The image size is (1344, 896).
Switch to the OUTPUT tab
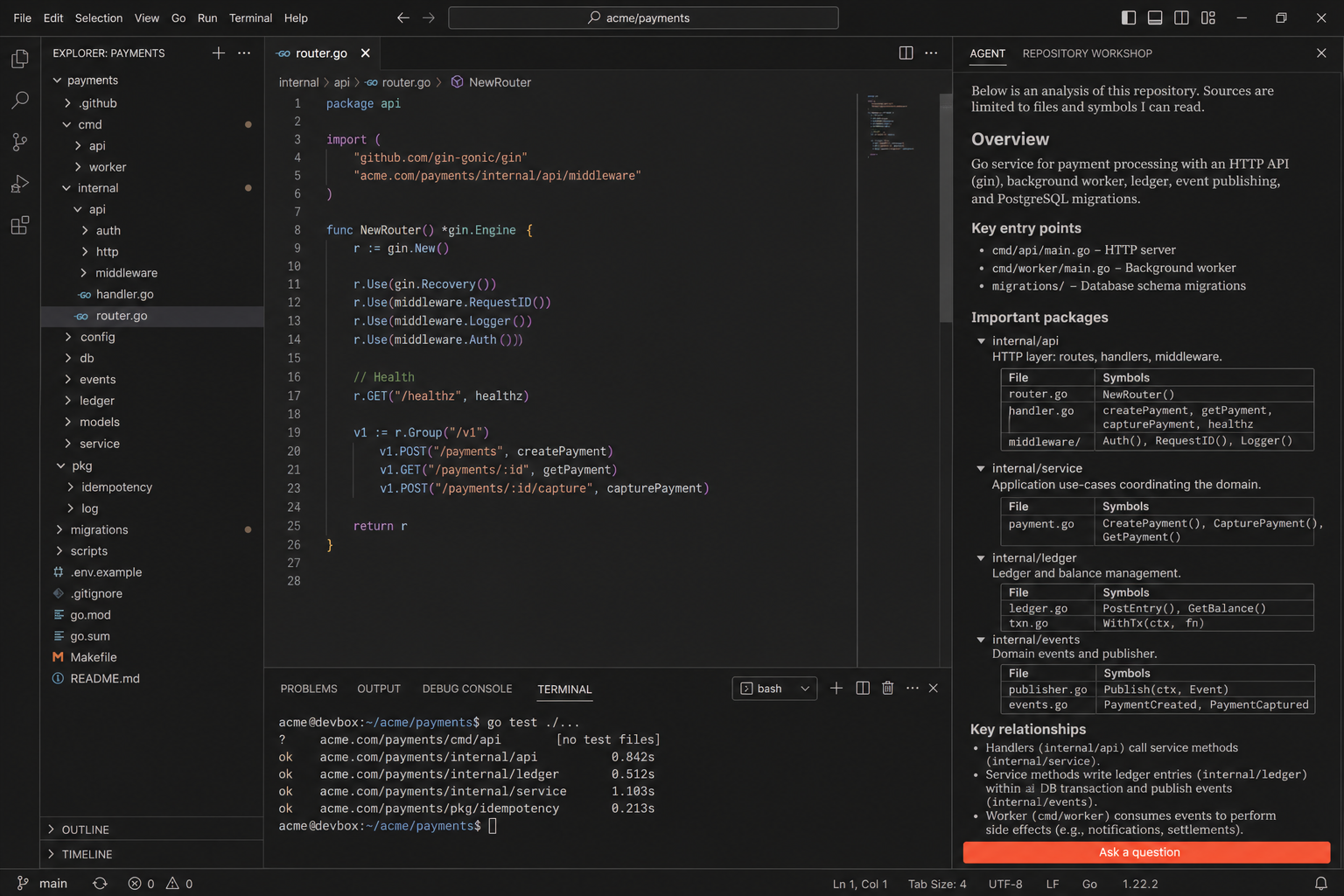click(379, 689)
